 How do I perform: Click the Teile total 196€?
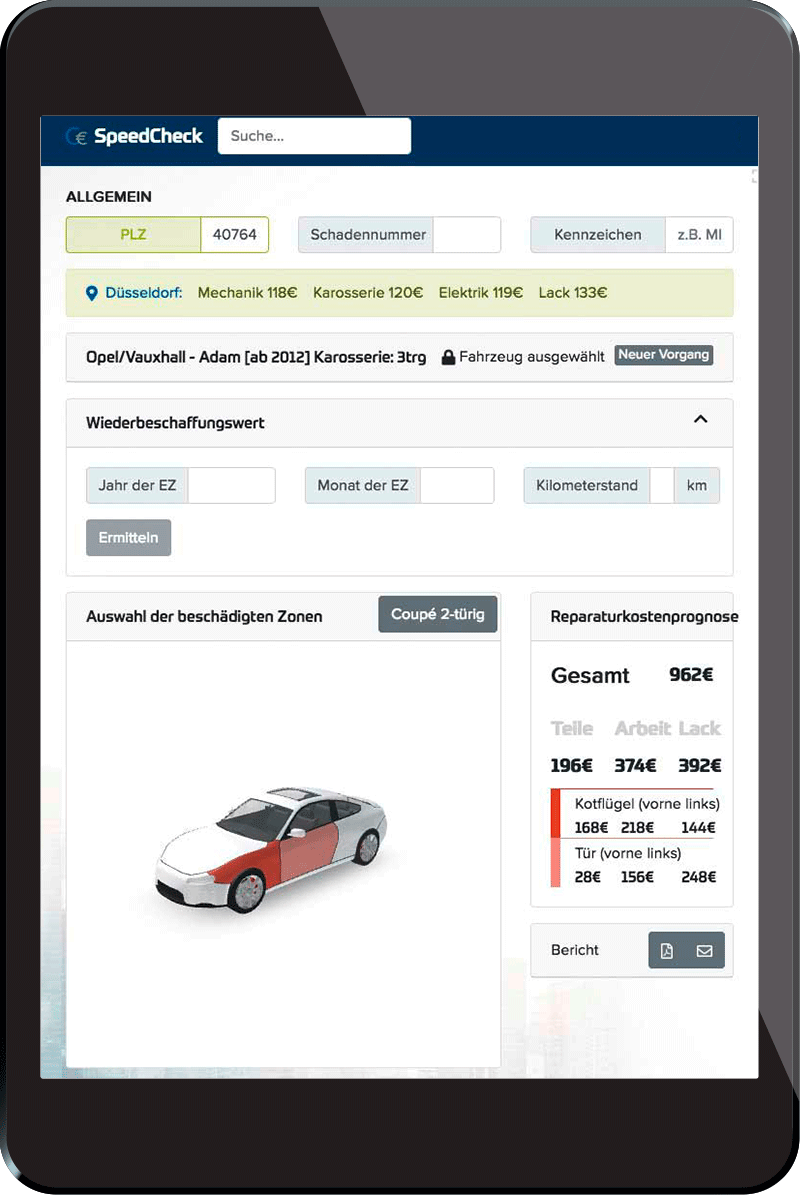(x=571, y=766)
